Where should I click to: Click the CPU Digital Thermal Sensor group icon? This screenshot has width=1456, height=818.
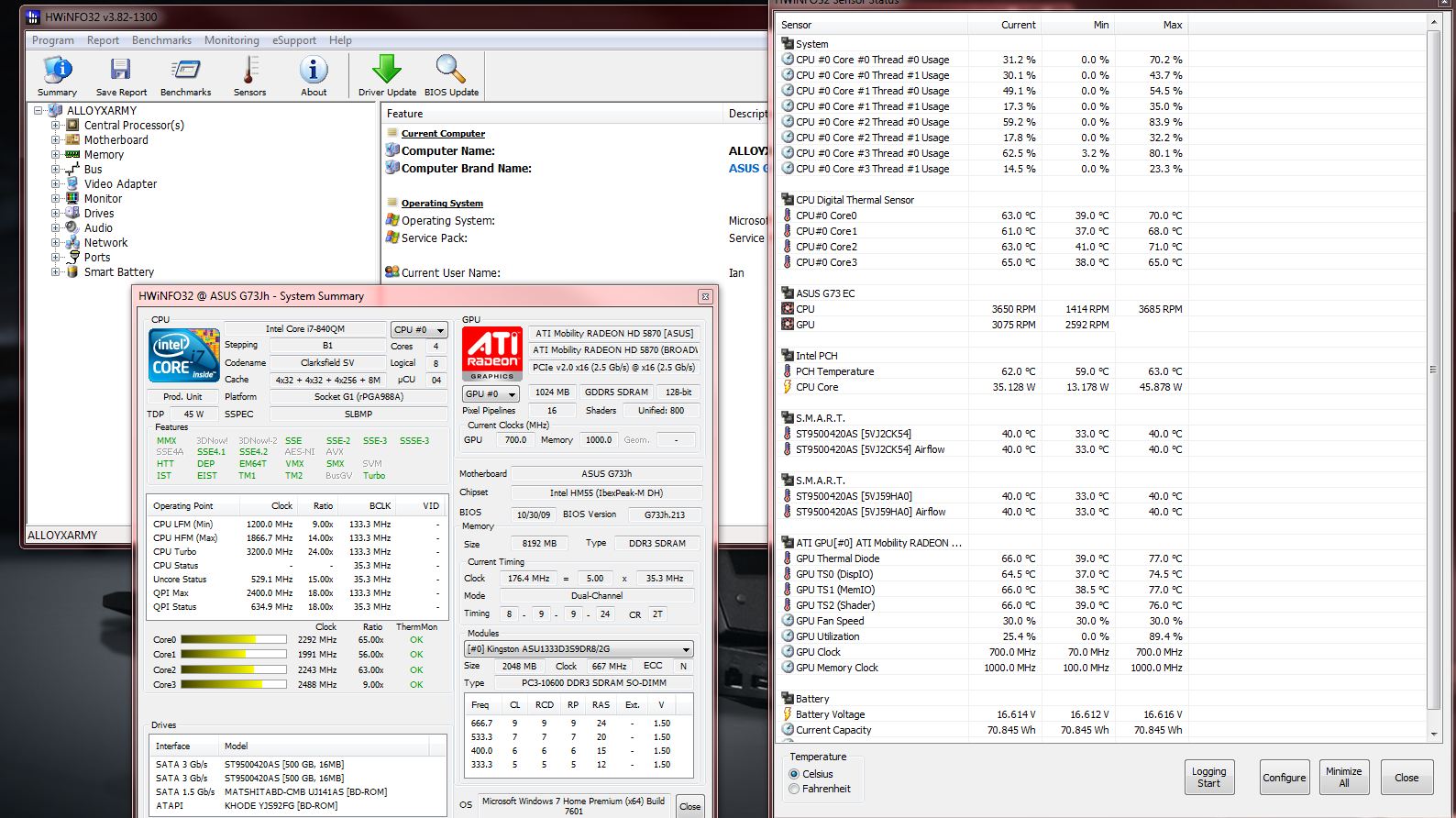point(788,200)
